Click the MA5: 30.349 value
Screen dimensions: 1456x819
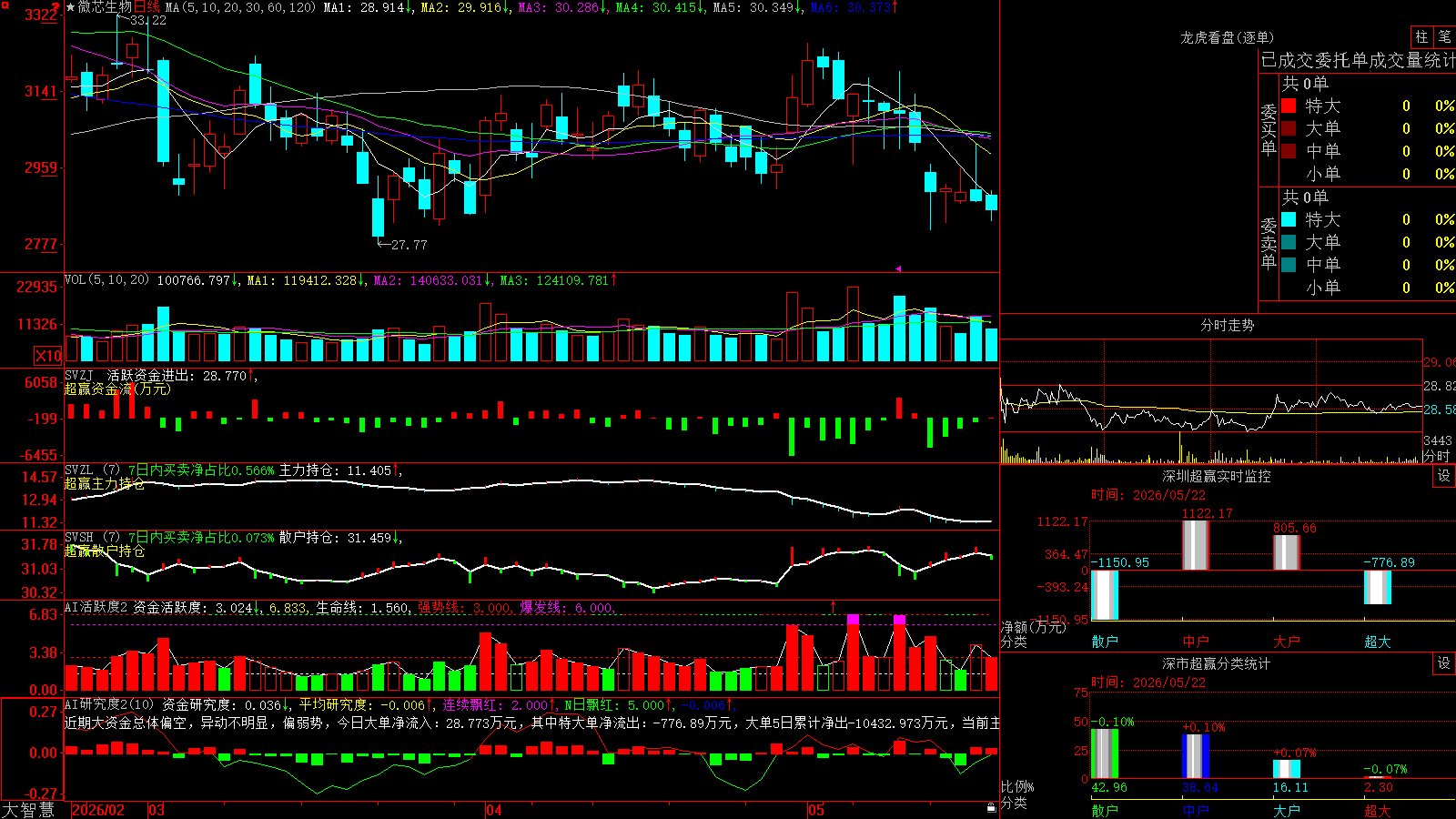[x=757, y=7]
